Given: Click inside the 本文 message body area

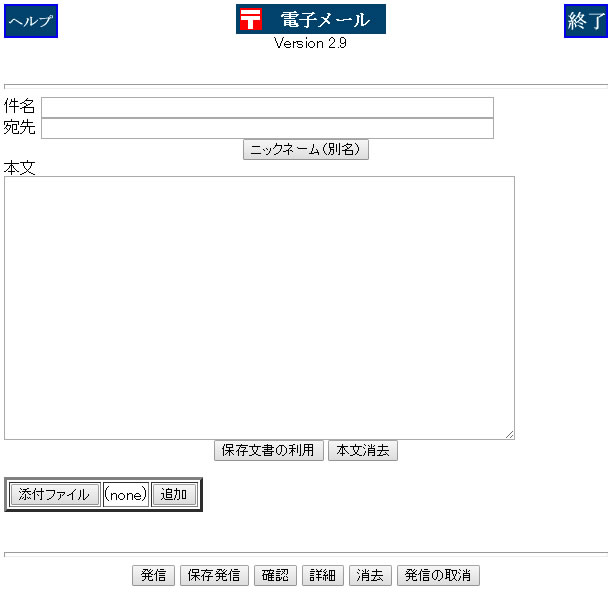Looking at the screenshot, I should (x=259, y=307).
